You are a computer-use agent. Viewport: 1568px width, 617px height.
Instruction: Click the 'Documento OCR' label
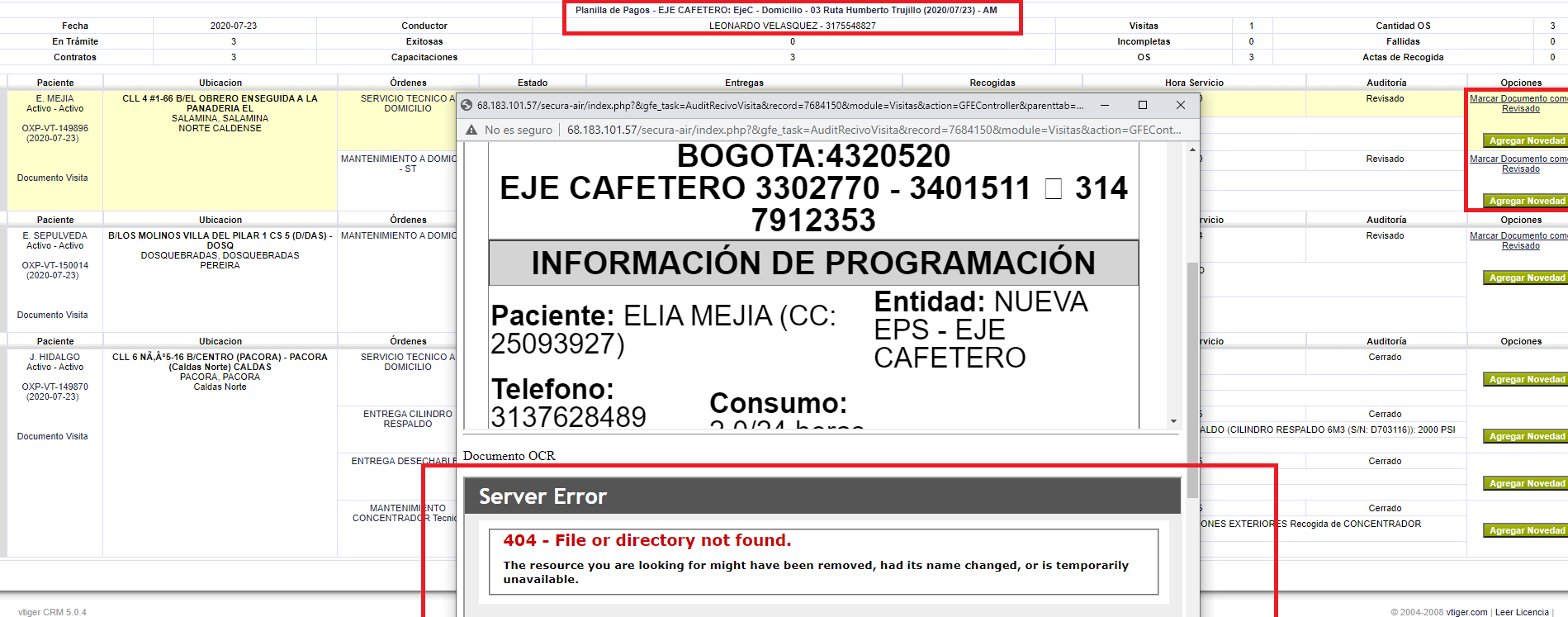509,456
